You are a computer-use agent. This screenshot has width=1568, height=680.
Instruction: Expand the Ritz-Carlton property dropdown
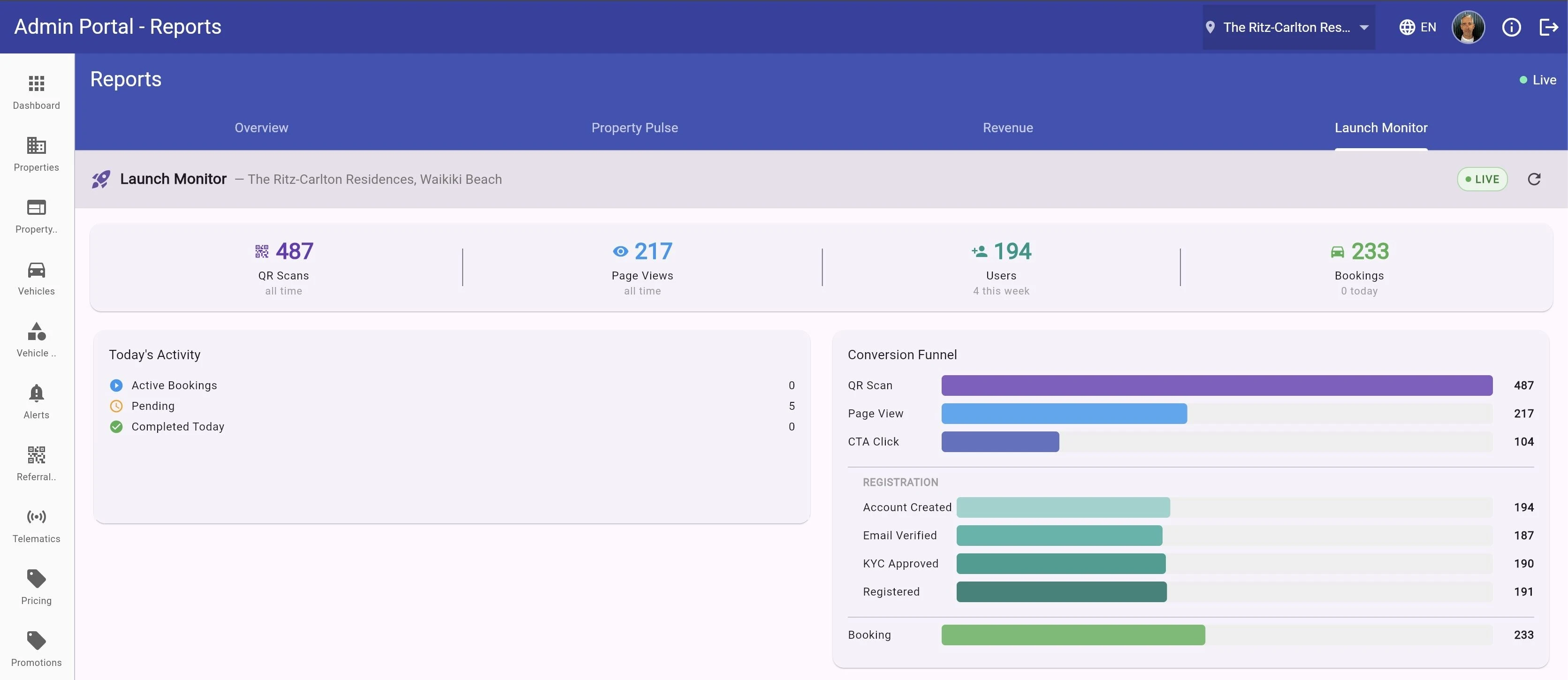(x=1289, y=27)
